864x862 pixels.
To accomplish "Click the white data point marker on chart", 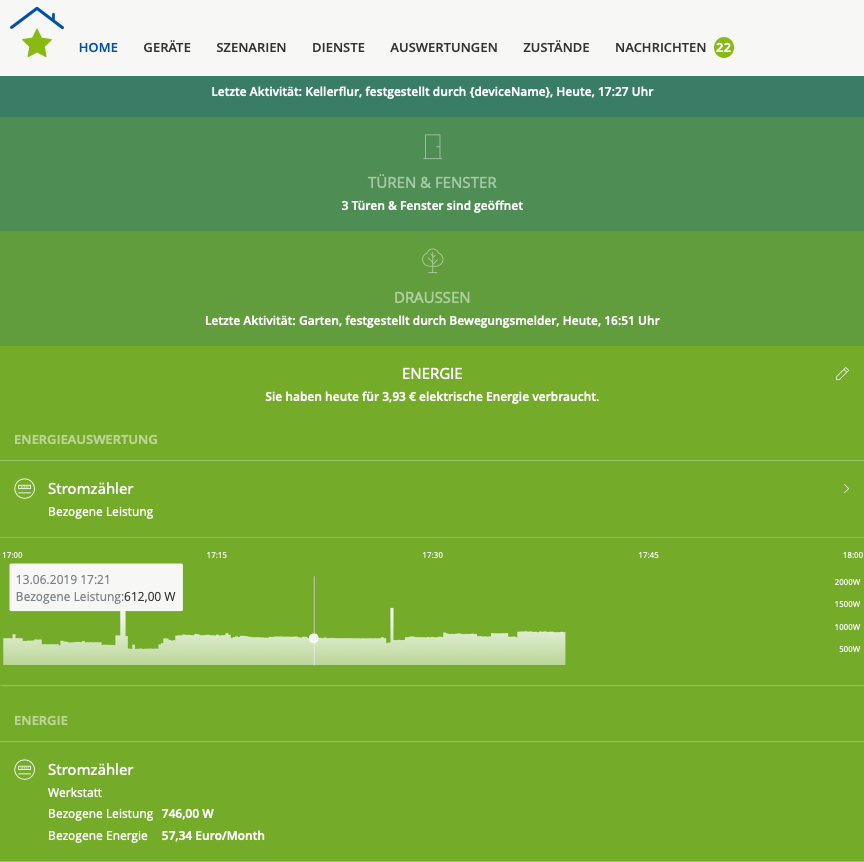I will pyautogui.click(x=314, y=638).
